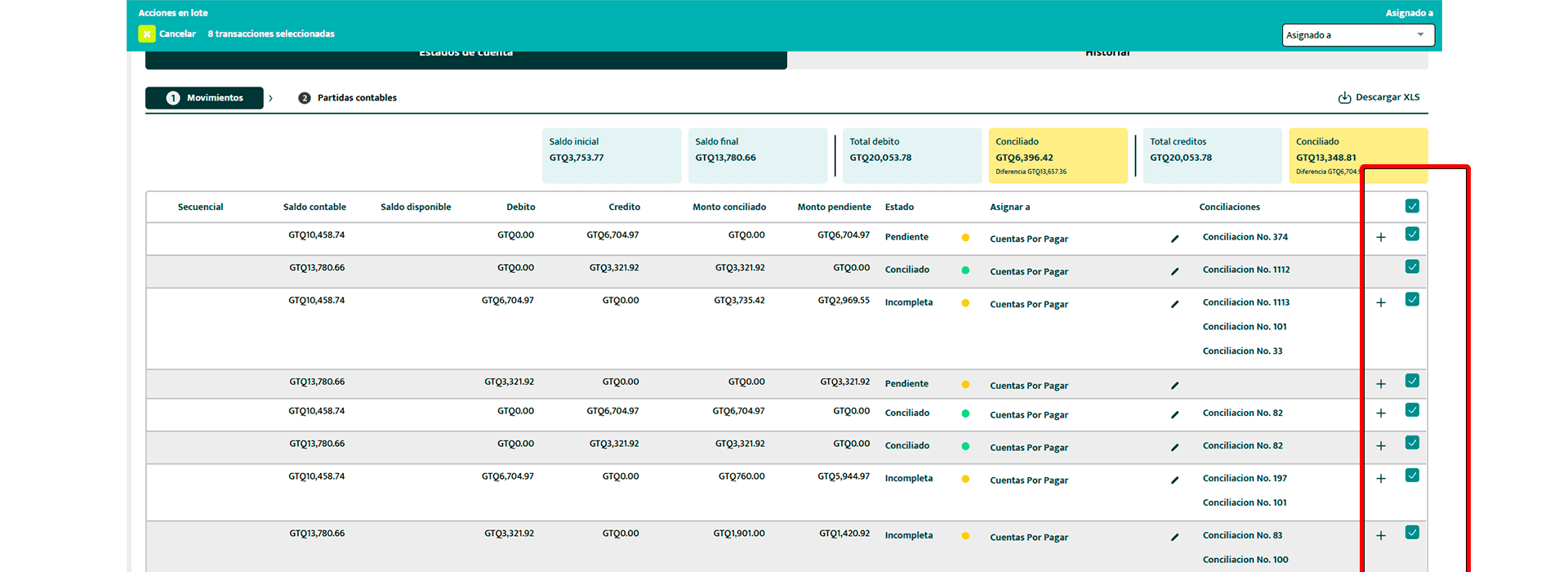Click pencil icon on Pendiente row without conciliation
Image resolution: width=1568 pixels, height=572 pixels.
(x=1174, y=386)
